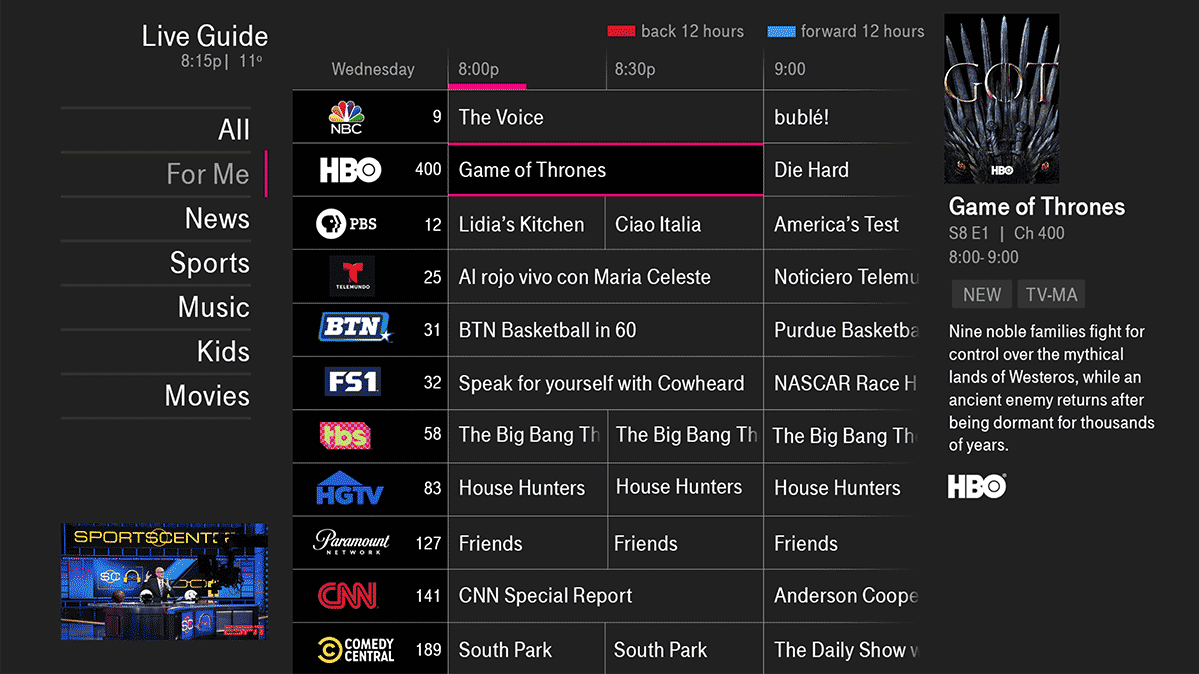Select the TBS channel logo
This screenshot has width=1199, height=674.
(x=344, y=435)
